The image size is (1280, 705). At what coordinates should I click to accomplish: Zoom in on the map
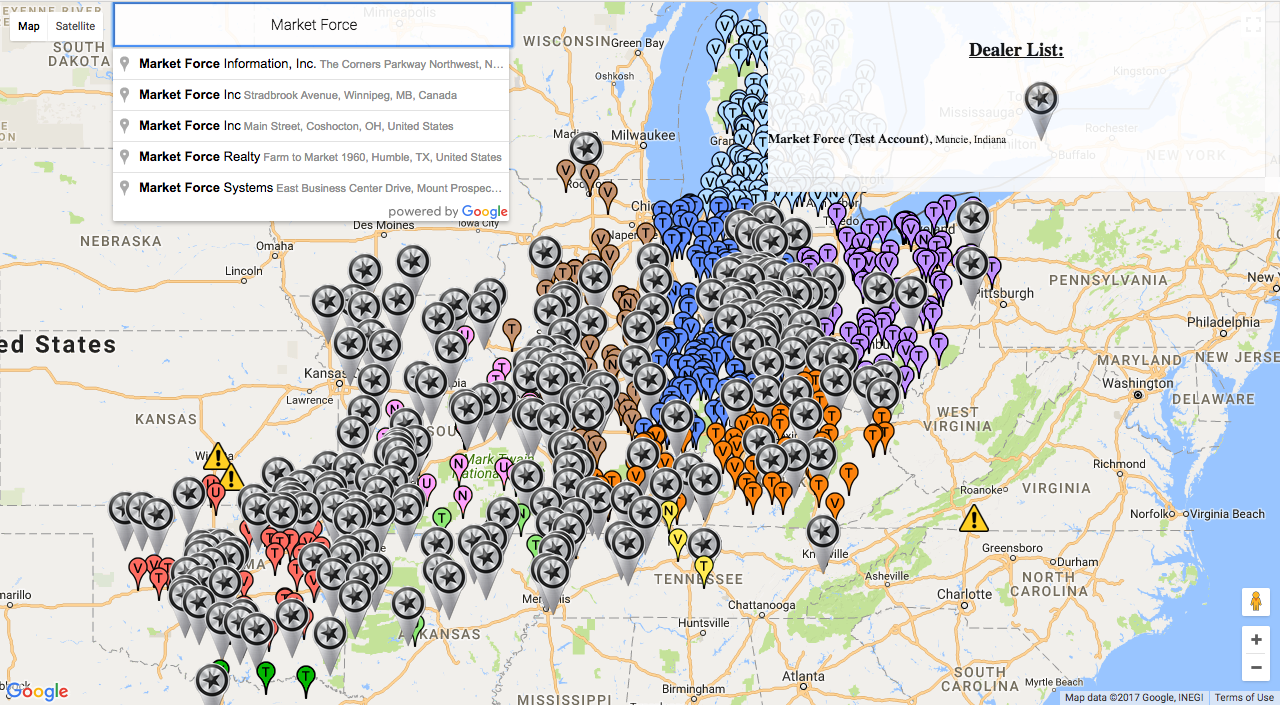pos(1256,640)
